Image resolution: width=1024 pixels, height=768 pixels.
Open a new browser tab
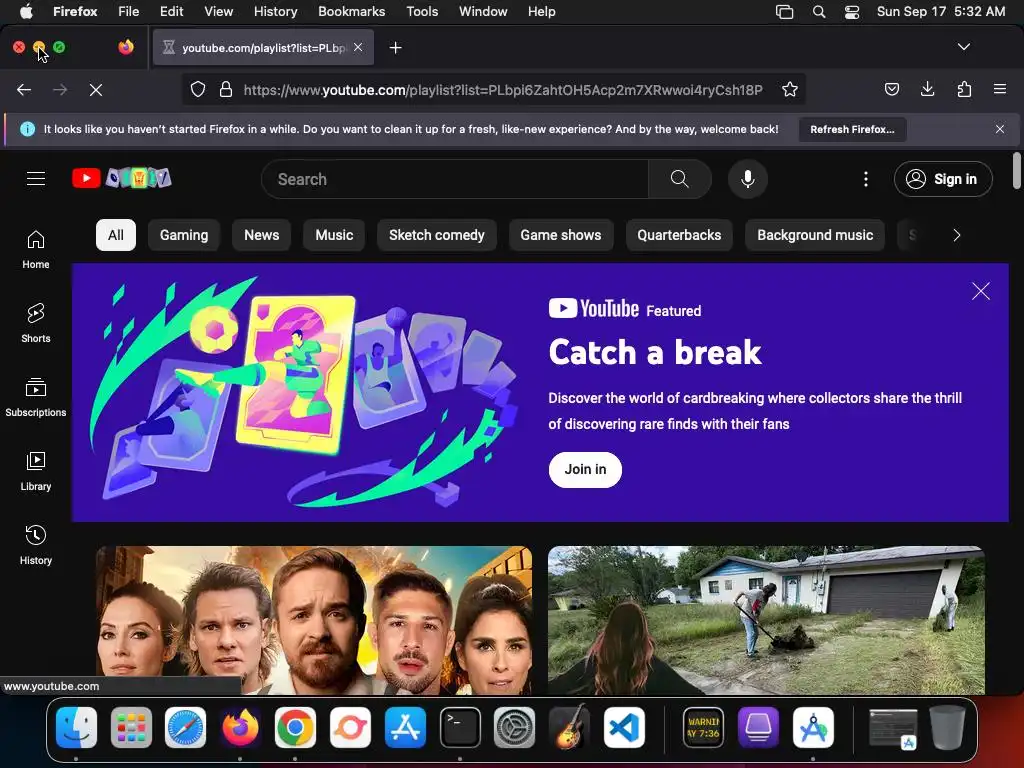click(x=395, y=48)
